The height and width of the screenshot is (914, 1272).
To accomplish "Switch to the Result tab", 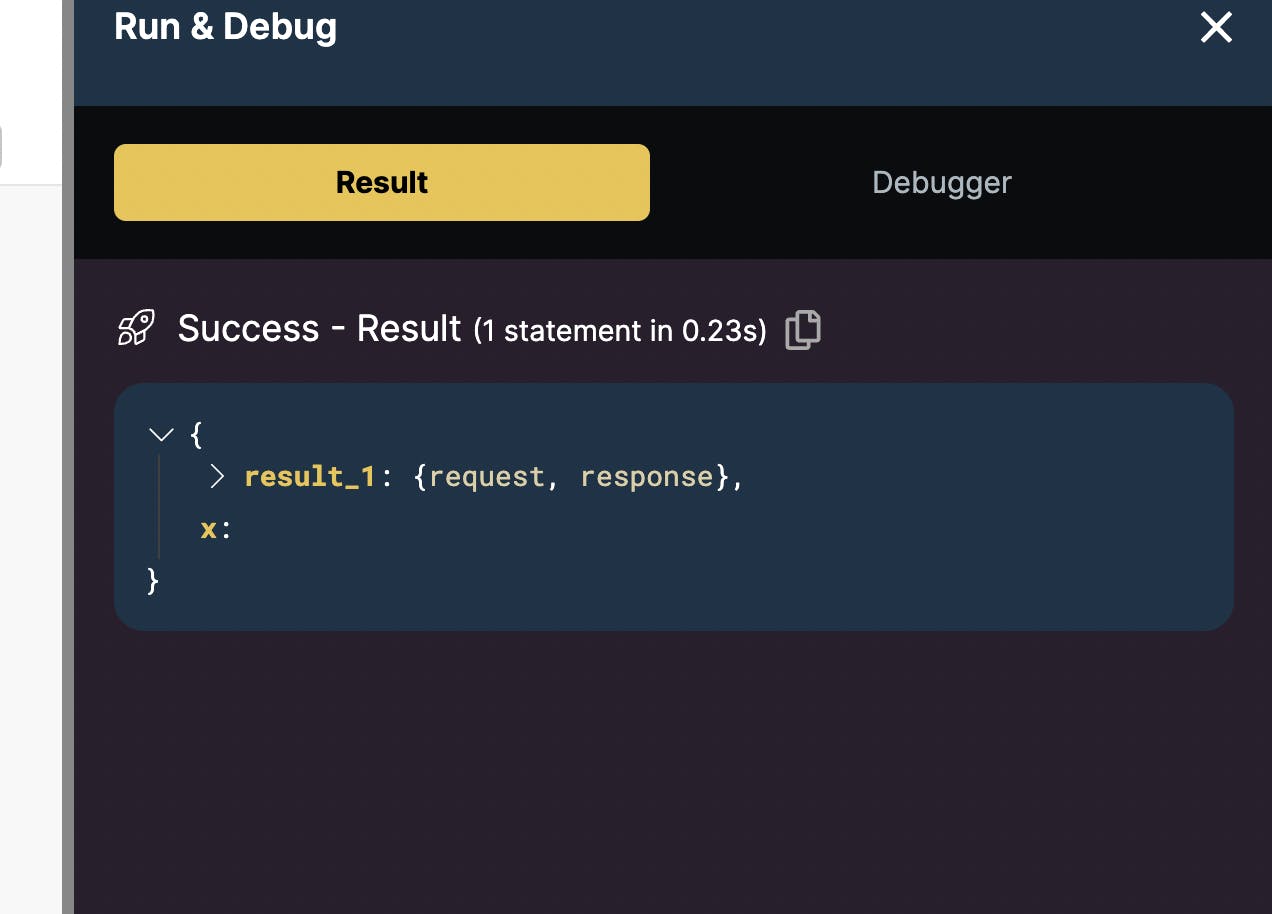I will click(x=381, y=182).
